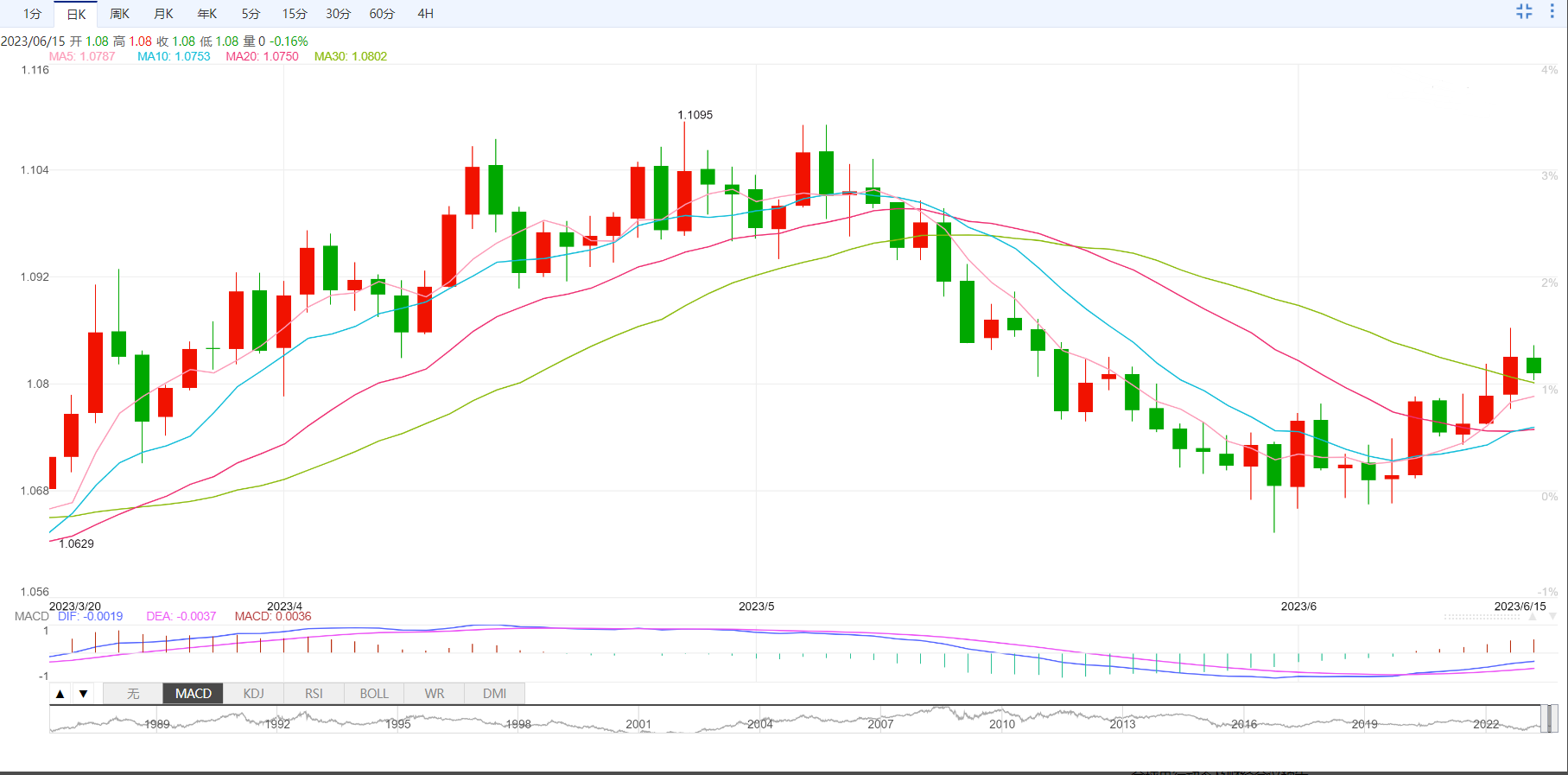Click the 2023/5 date axis label
The height and width of the screenshot is (775, 1568).
coord(757,607)
